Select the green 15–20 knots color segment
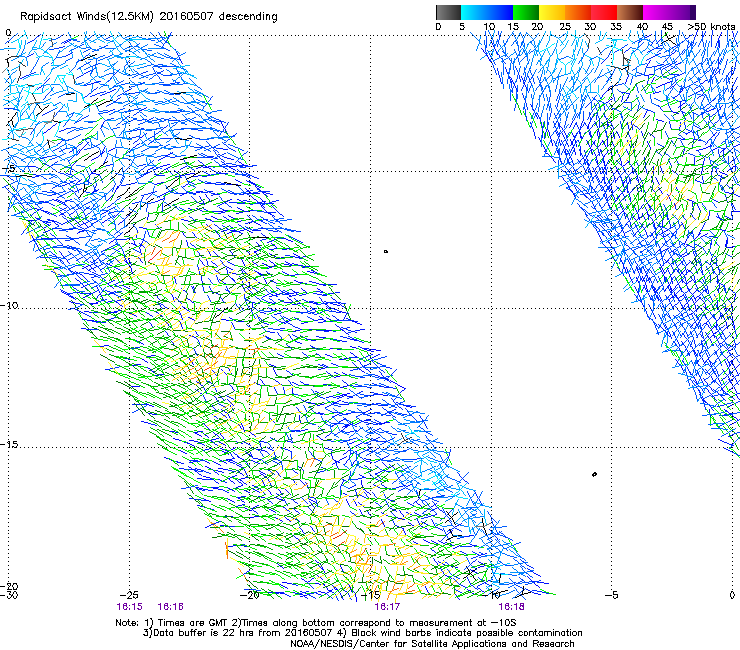This screenshot has width=740, height=650. click(x=526, y=12)
